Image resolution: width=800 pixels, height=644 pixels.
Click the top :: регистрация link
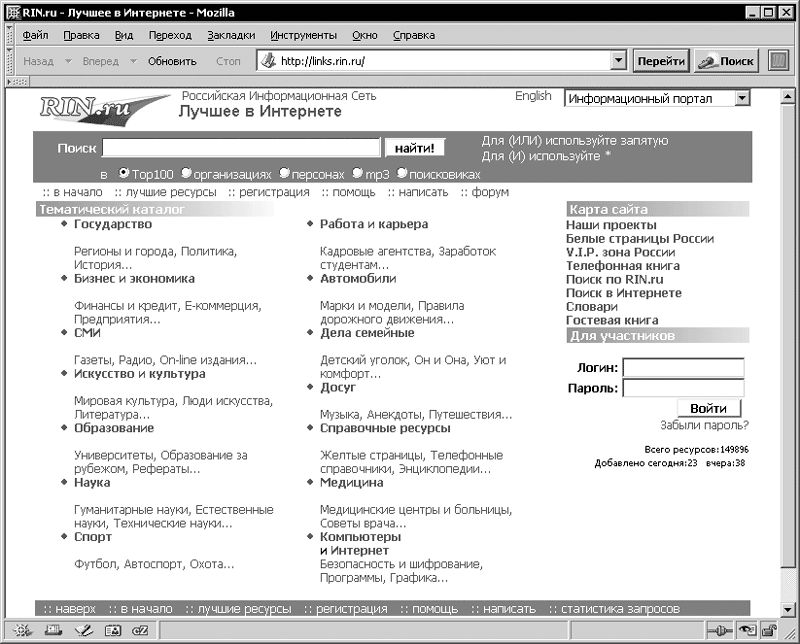tap(269, 192)
